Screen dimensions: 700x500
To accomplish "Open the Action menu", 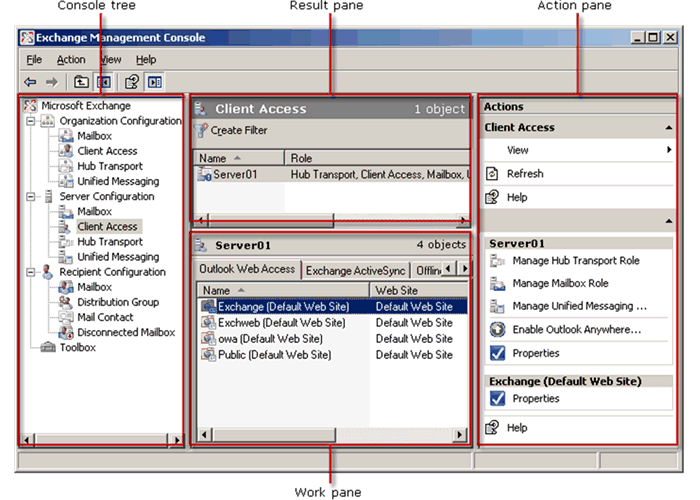I will click(x=71, y=59).
